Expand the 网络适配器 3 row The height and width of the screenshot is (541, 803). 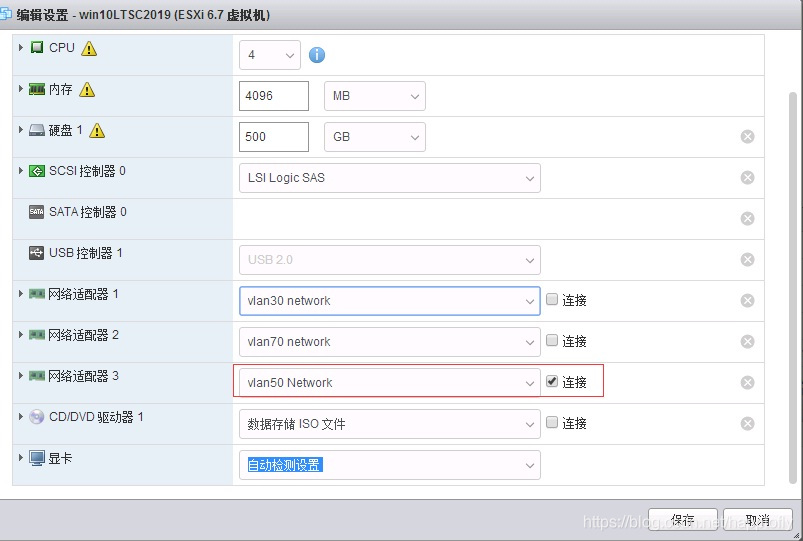(x=20, y=376)
